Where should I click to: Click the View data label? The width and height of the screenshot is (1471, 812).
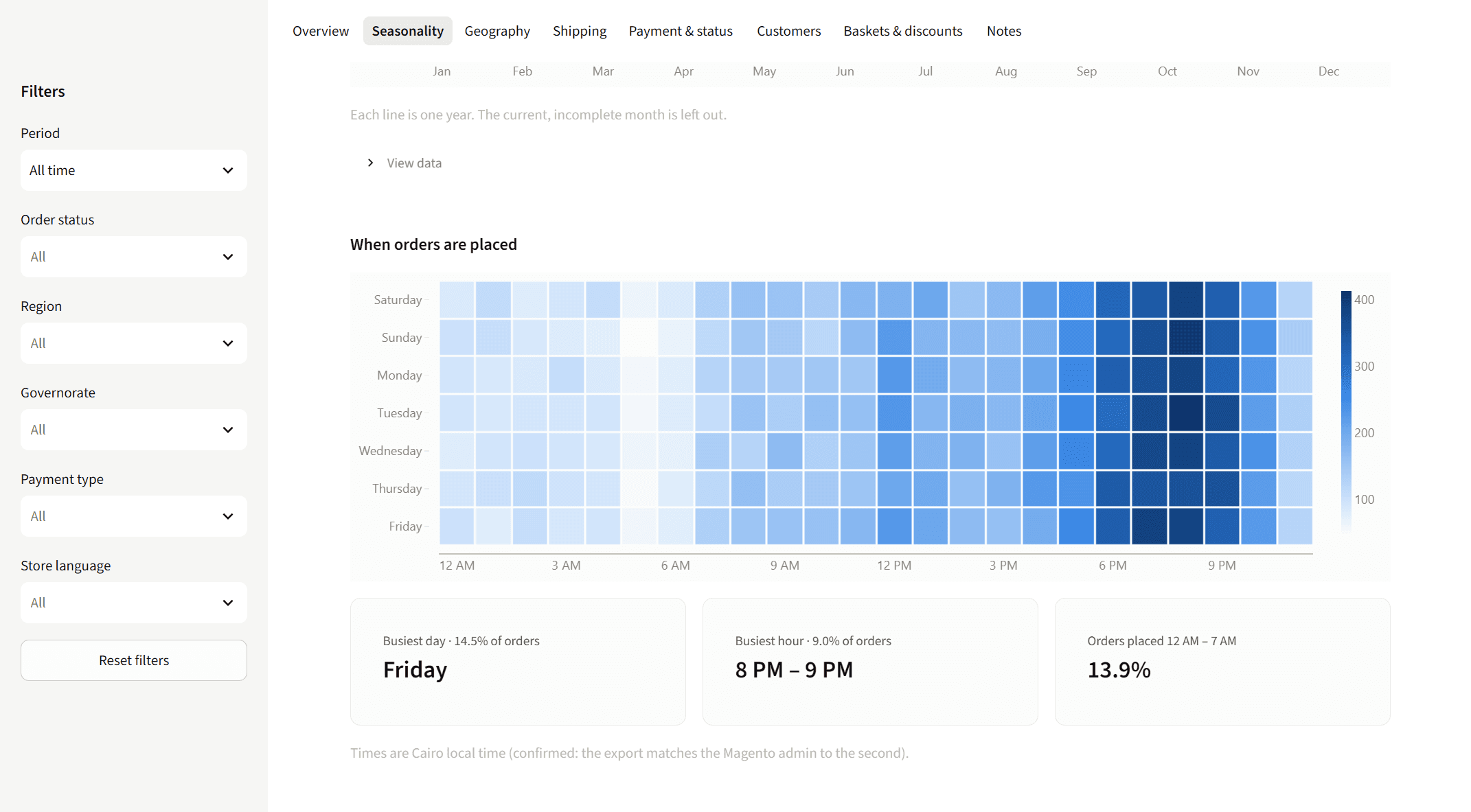[x=414, y=163]
